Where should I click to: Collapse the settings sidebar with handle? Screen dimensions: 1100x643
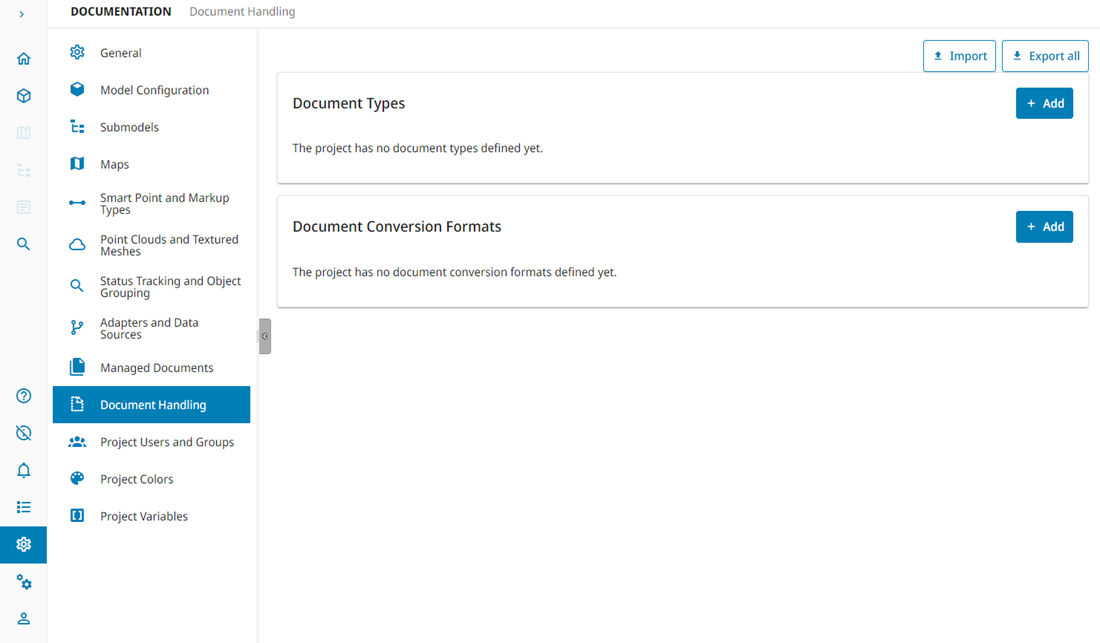264,336
